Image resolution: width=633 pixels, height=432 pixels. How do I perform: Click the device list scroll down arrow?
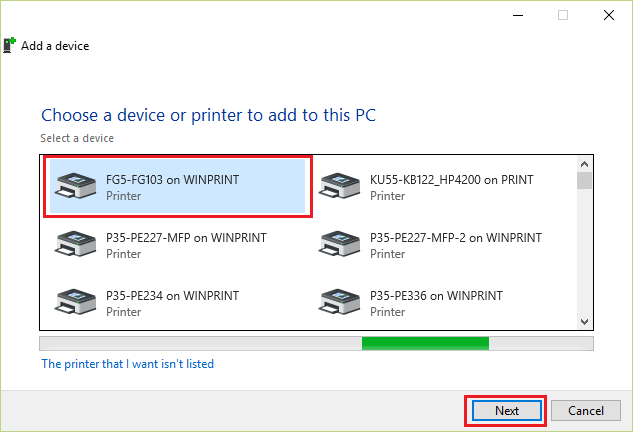[x=584, y=322]
